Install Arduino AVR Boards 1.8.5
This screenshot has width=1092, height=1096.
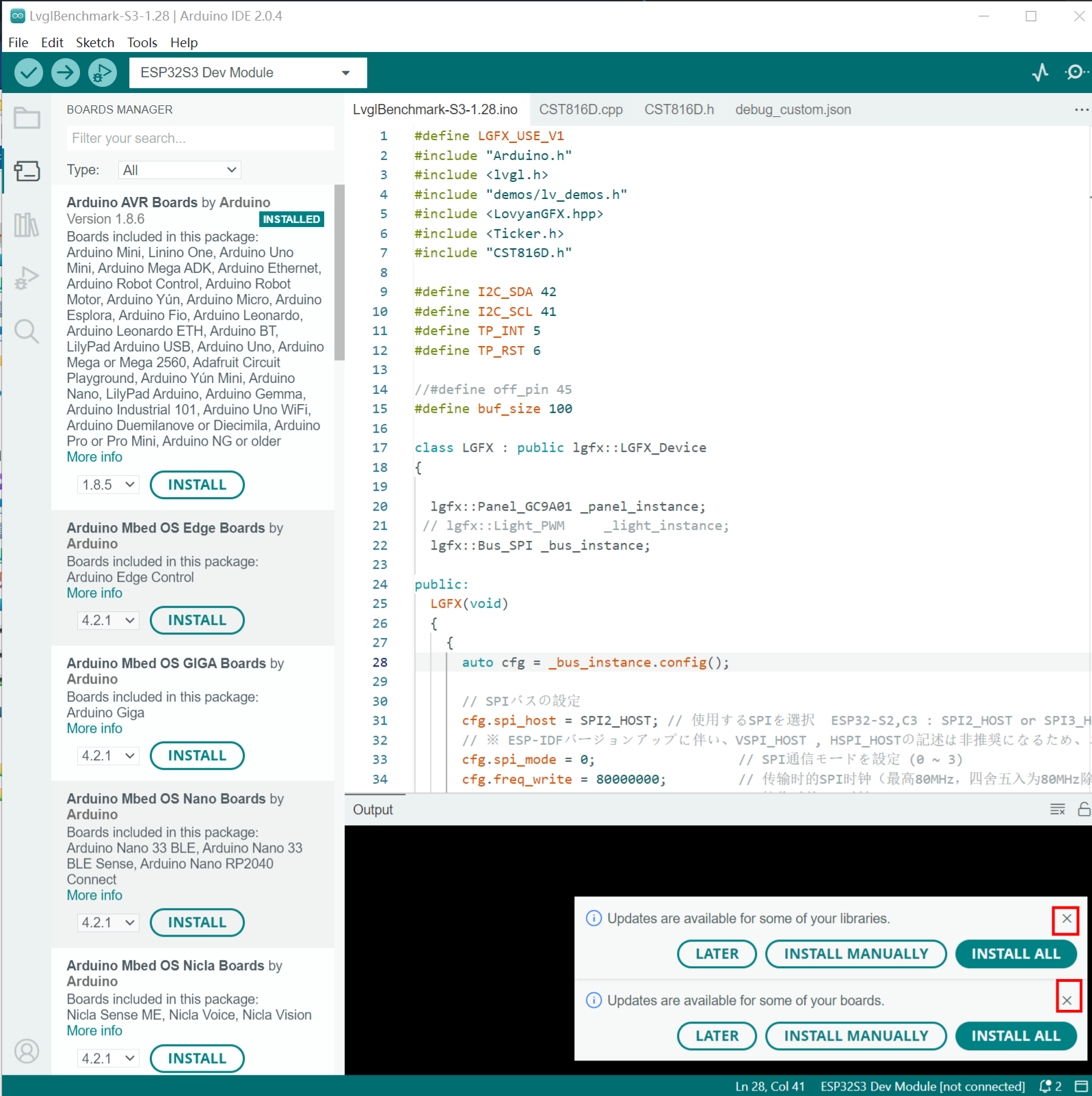pyautogui.click(x=197, y=485)
